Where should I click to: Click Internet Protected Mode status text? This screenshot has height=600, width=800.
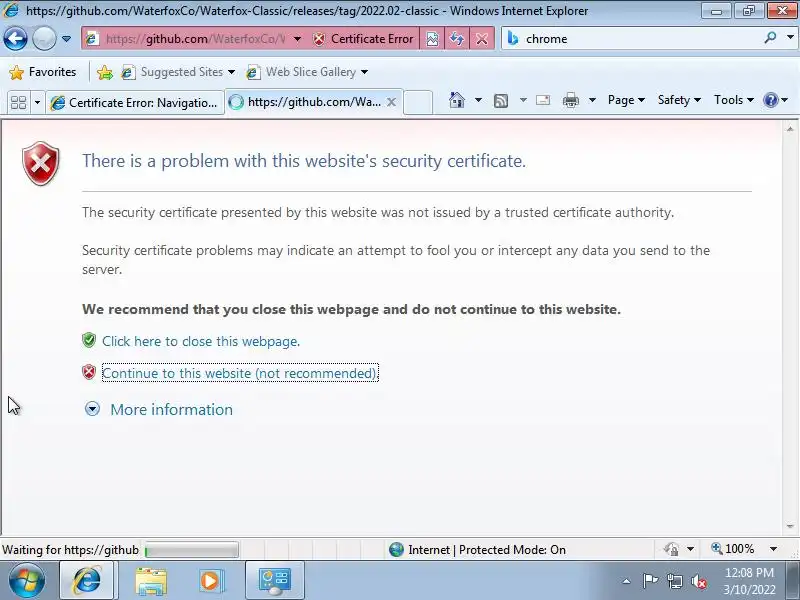point(487,549)
